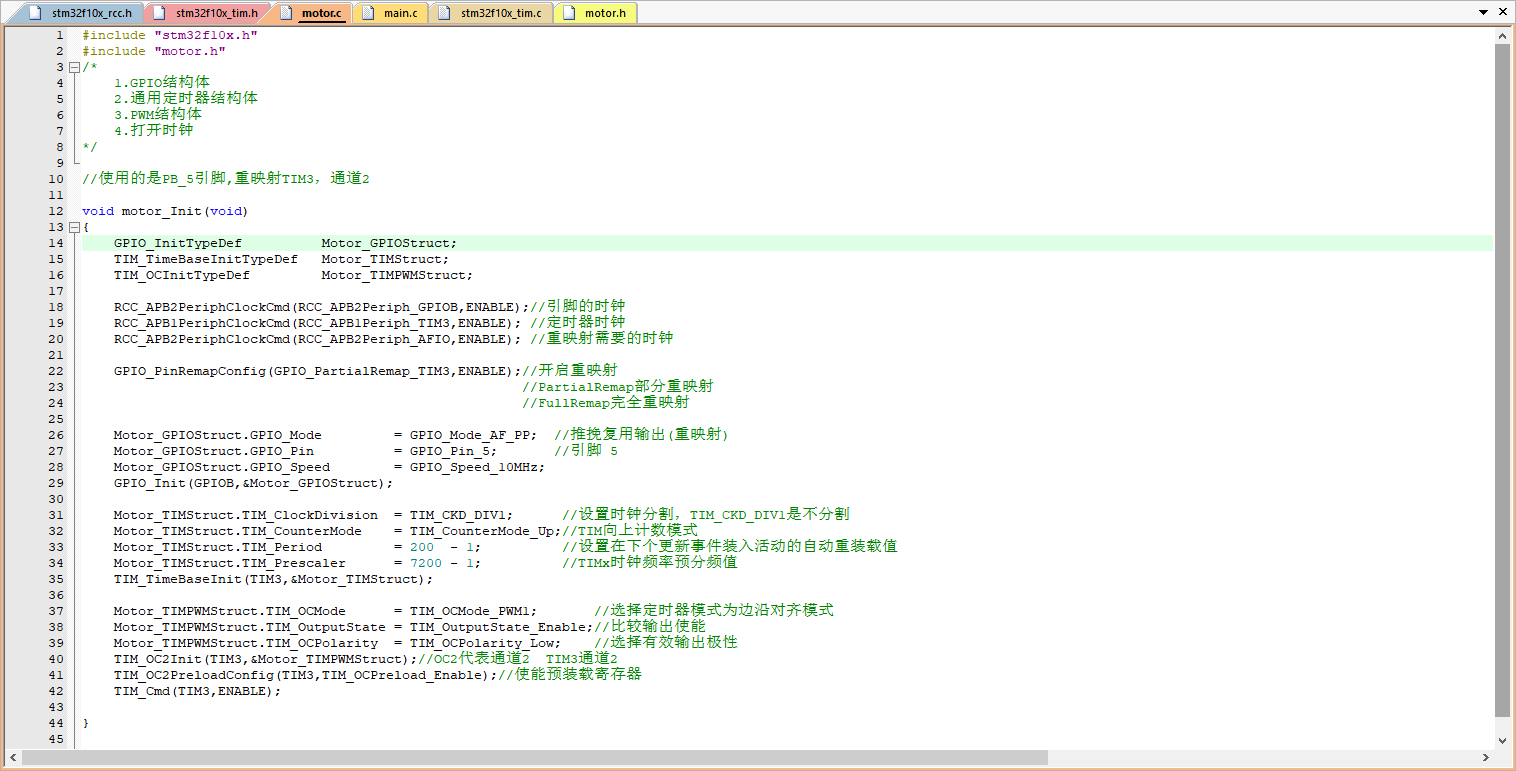Collapse the motor_Init function at line 13

click(x=74, y=227)
